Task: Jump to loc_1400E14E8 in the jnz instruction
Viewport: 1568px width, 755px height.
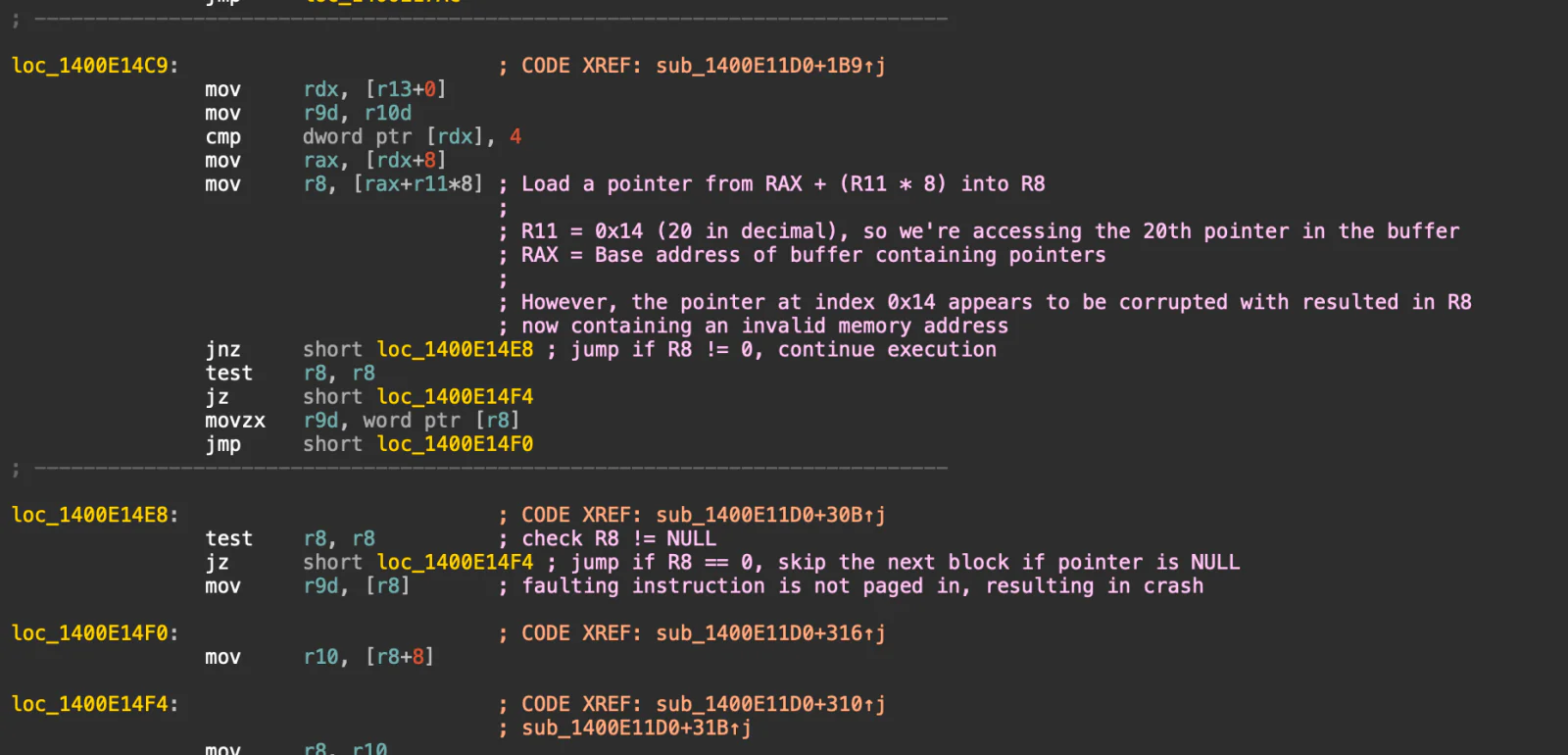Action: point(455,350)
